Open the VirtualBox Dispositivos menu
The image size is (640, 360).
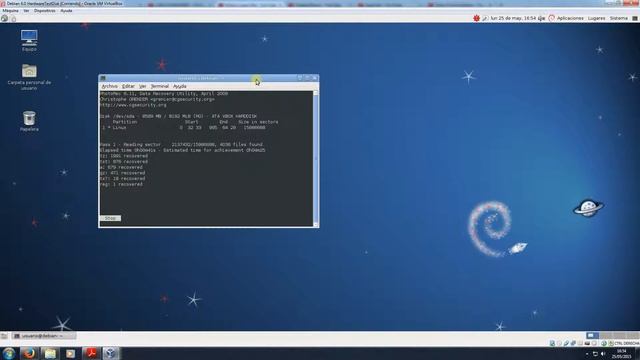(x=44, y=11)
